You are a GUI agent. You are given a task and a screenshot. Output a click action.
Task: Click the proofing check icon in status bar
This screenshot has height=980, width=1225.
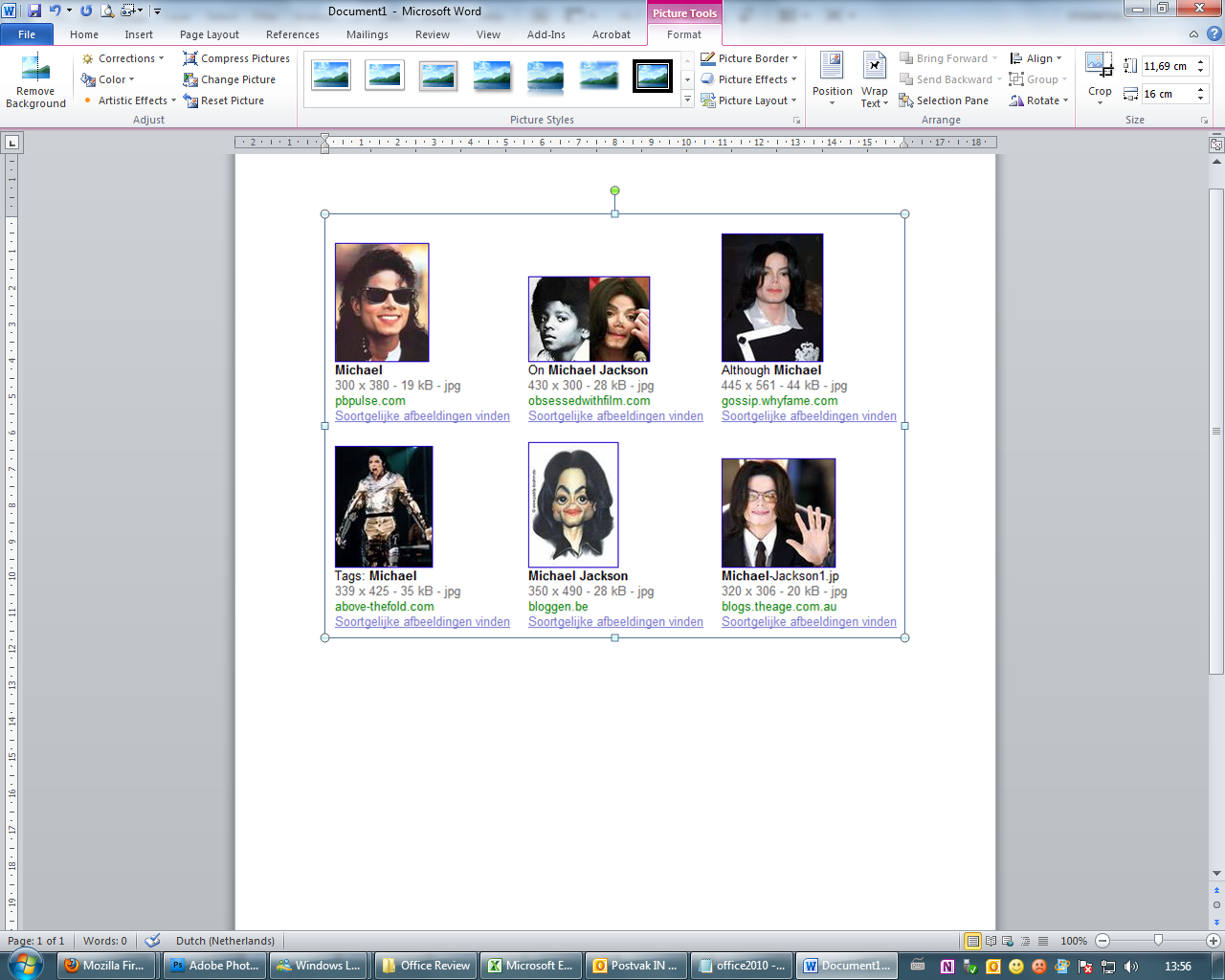[x=152, y=941]
